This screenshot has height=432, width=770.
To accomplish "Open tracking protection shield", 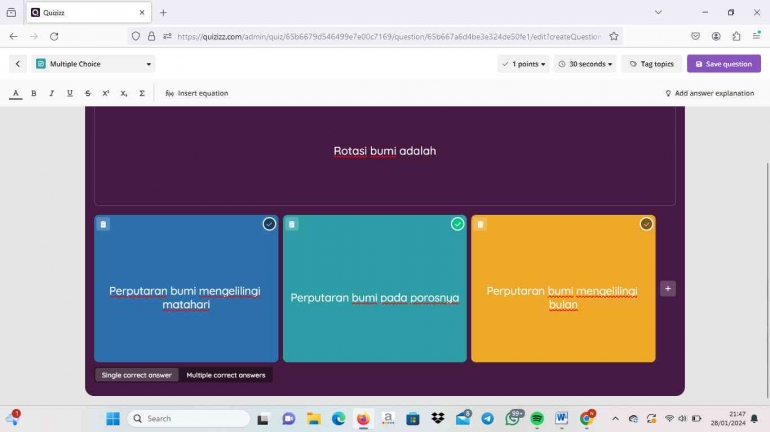I will [136, 36].
